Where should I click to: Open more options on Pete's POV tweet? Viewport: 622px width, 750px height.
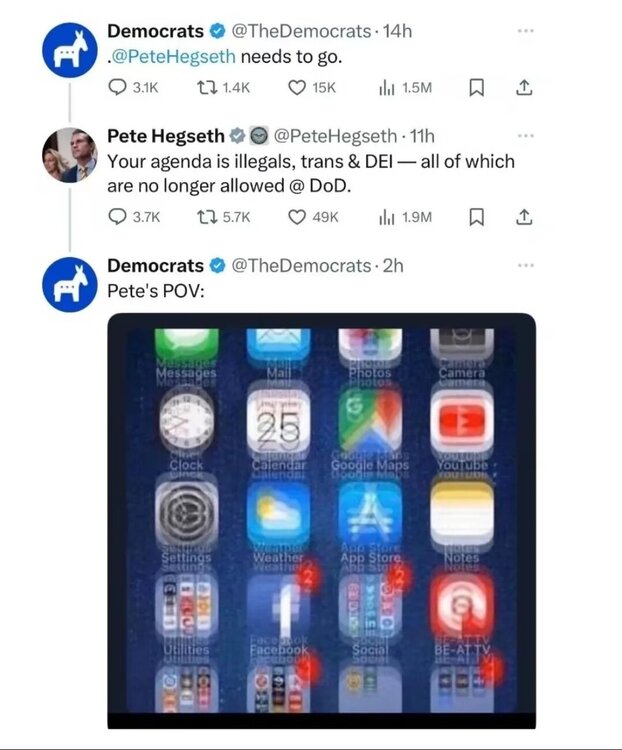(525, 265)
